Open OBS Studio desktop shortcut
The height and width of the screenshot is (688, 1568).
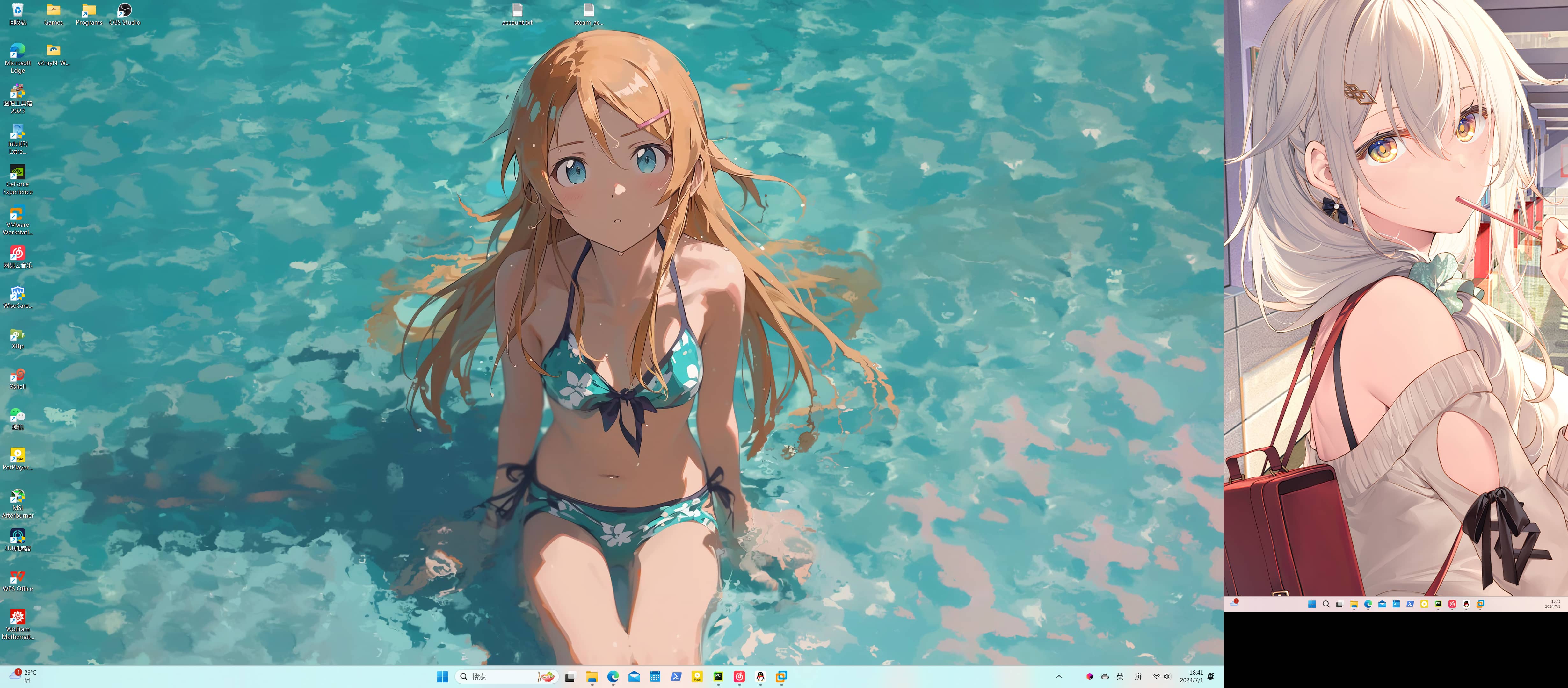click(x=124, y=10)
